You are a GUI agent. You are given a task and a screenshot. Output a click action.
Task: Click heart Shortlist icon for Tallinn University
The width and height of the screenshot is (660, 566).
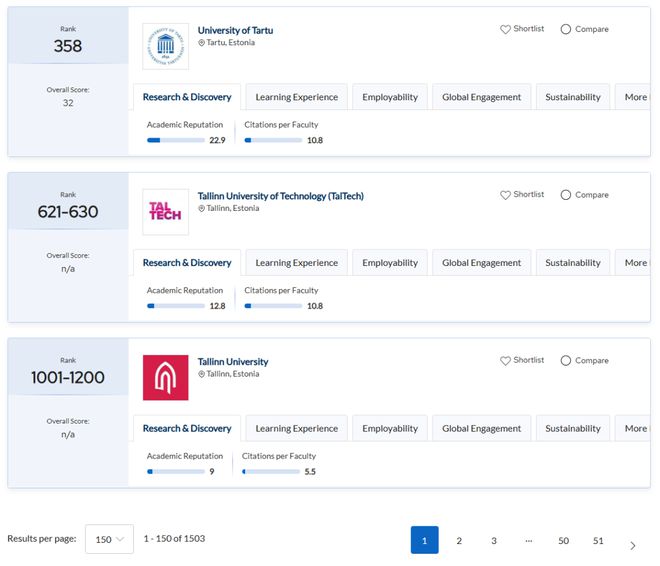point(505,361)
